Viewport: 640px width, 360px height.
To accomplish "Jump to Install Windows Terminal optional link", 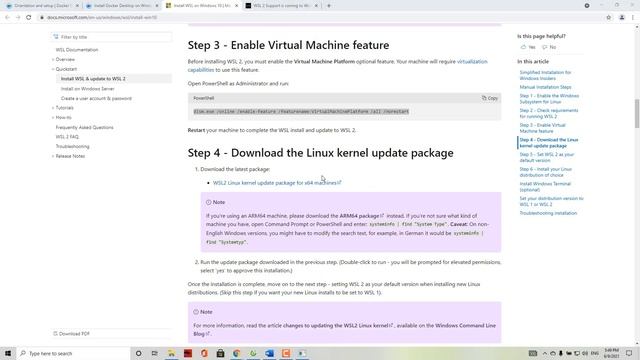I will (545, 187).
